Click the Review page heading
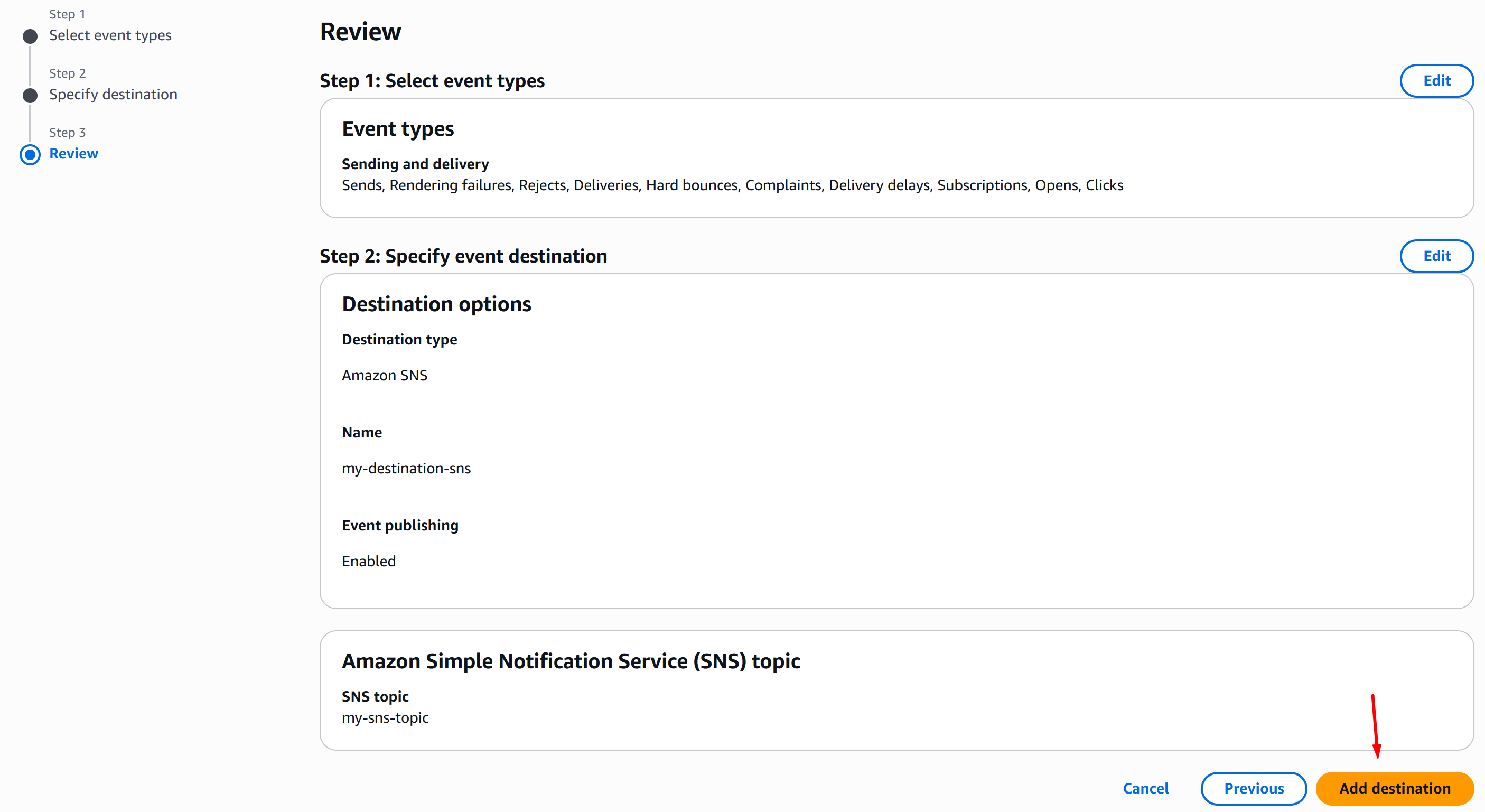This screenshot has width=1485, height=812. click(x=360, y=32)
